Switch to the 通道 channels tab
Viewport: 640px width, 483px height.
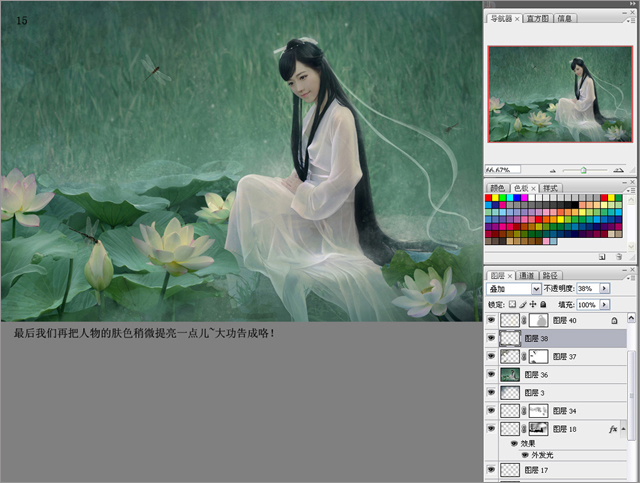[527, 276]
